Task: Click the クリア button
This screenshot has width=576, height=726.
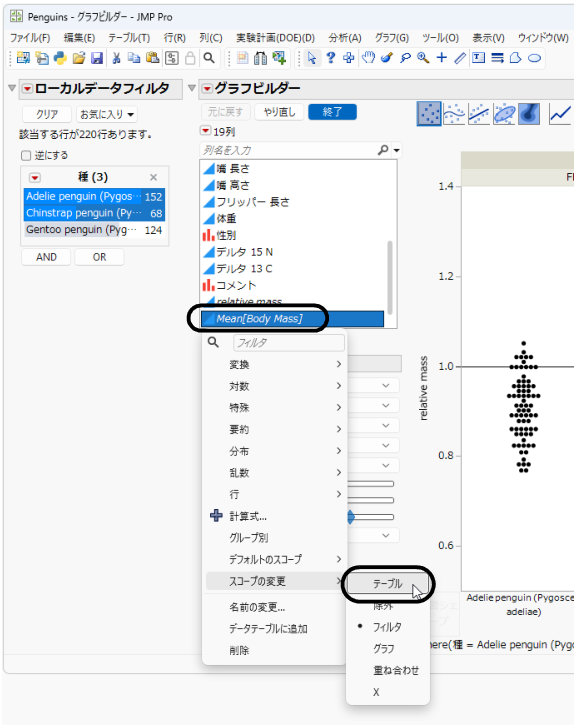Action: click(x=47, y=114)
